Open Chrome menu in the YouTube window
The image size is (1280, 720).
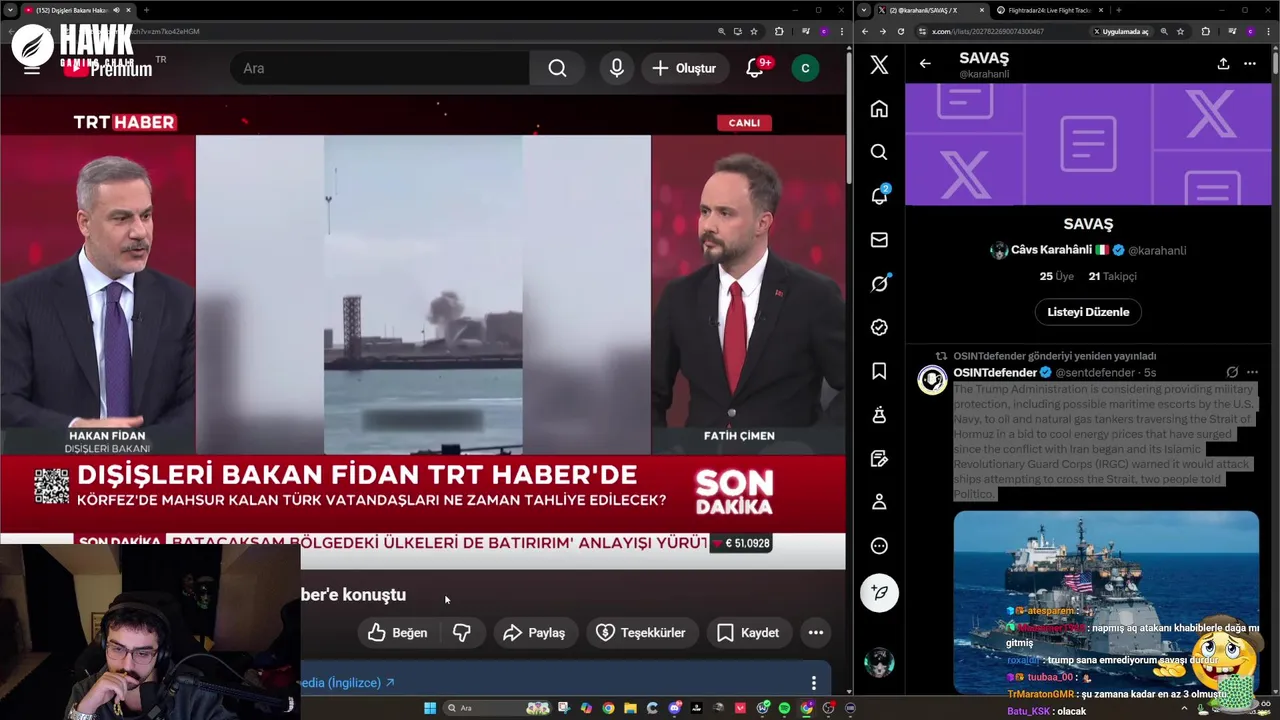click(x=842, y=31)
